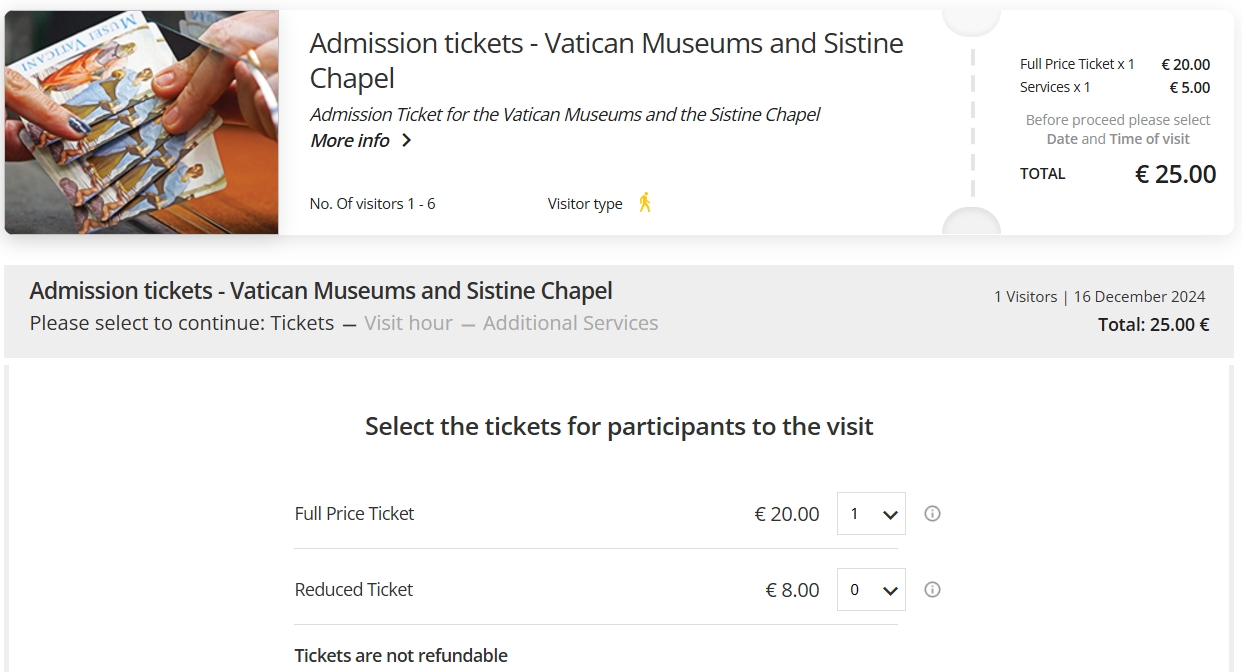The height and width of the screenshot is (672, 1242).
Task: Open info icon for Reduced Ticket
Action: pos(932,590)
